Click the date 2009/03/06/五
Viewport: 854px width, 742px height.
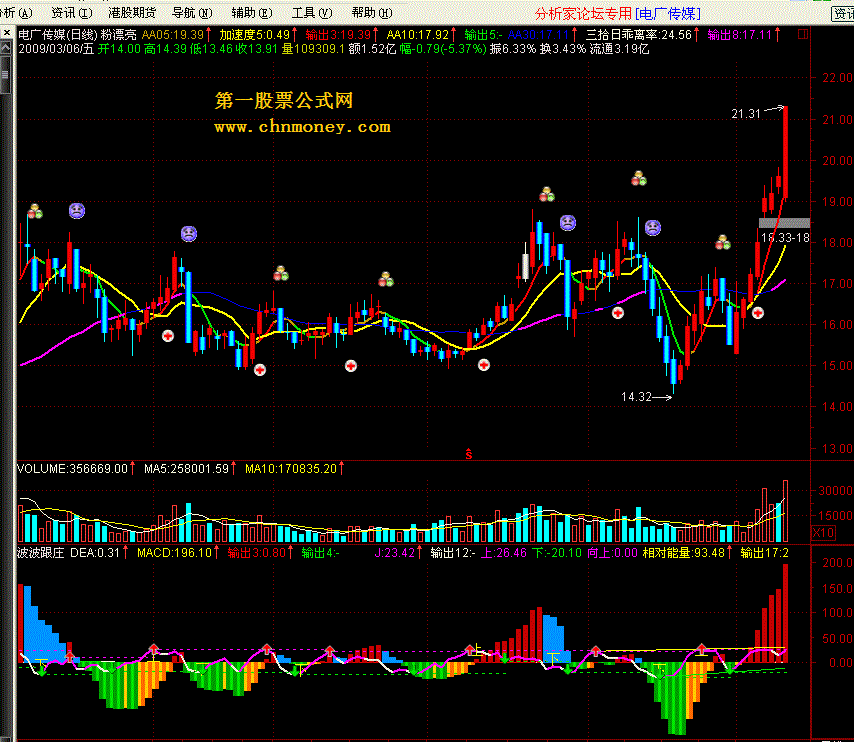(56, 49)
